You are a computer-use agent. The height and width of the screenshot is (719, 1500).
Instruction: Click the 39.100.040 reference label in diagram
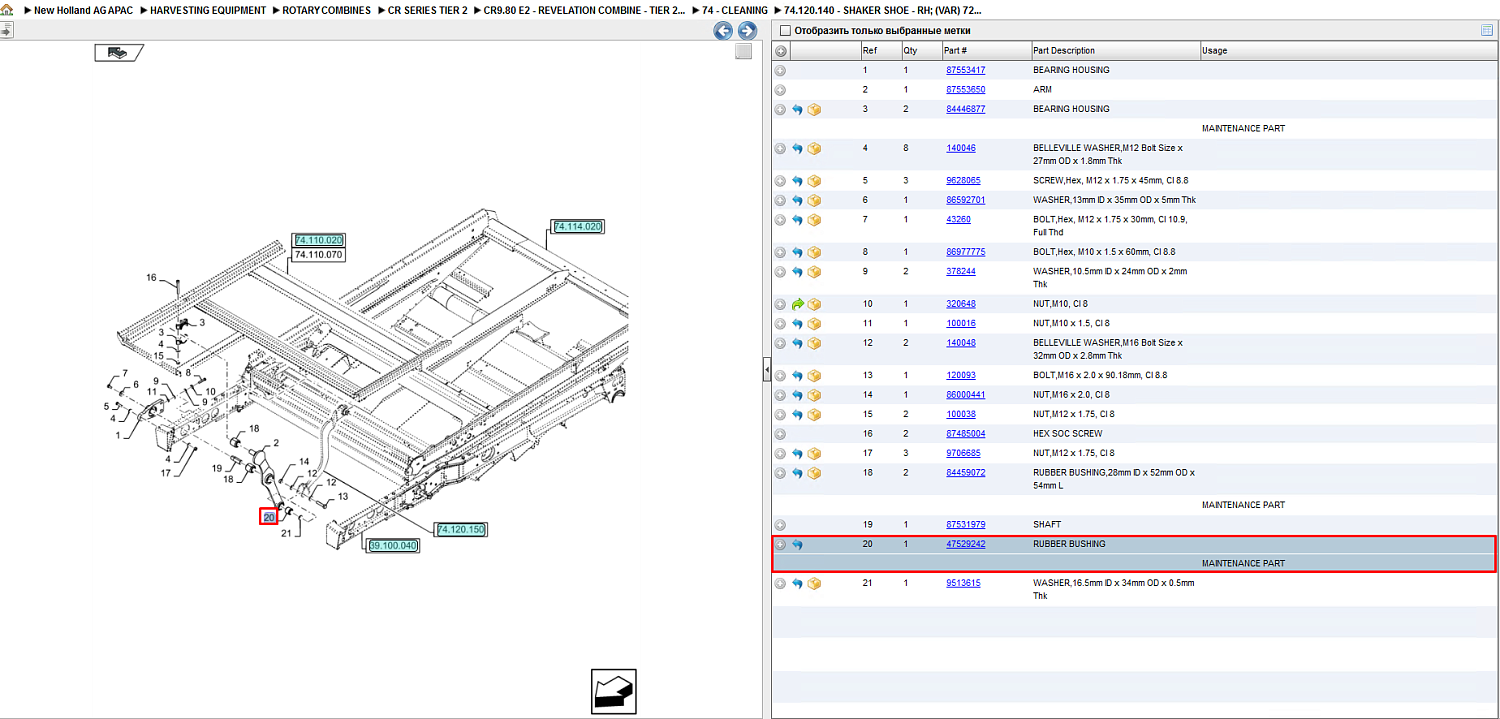tap(393, 546)
